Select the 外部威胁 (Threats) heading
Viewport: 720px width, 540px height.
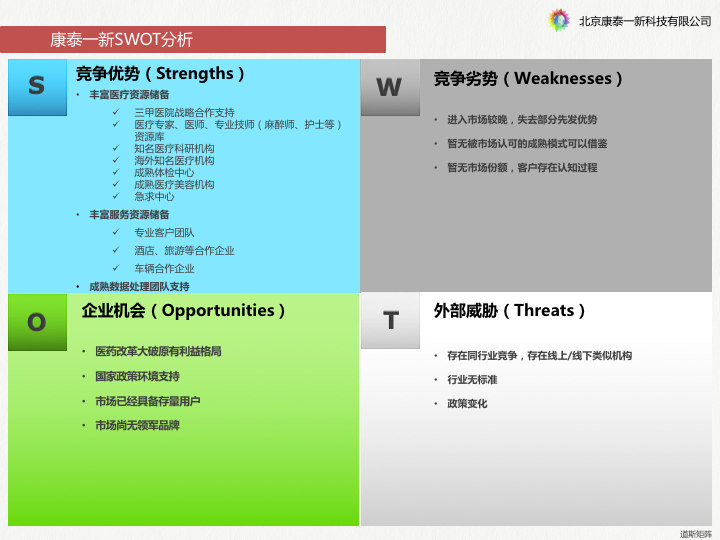click(510, 311)
